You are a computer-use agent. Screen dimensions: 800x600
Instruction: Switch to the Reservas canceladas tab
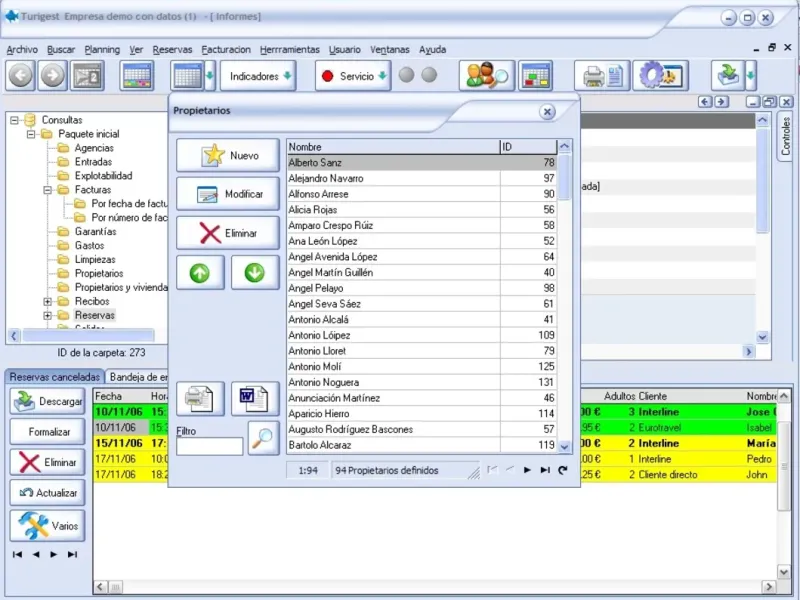55,377
